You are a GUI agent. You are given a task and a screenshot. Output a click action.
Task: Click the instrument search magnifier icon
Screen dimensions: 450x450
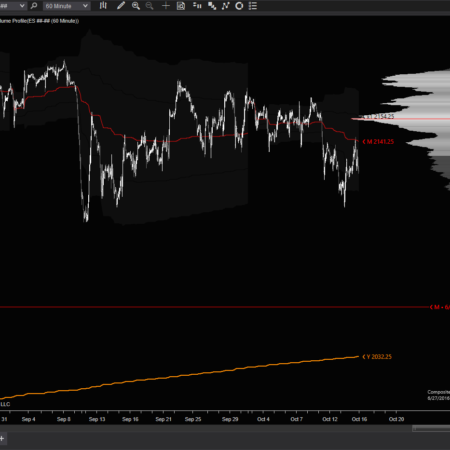(34, 6)
